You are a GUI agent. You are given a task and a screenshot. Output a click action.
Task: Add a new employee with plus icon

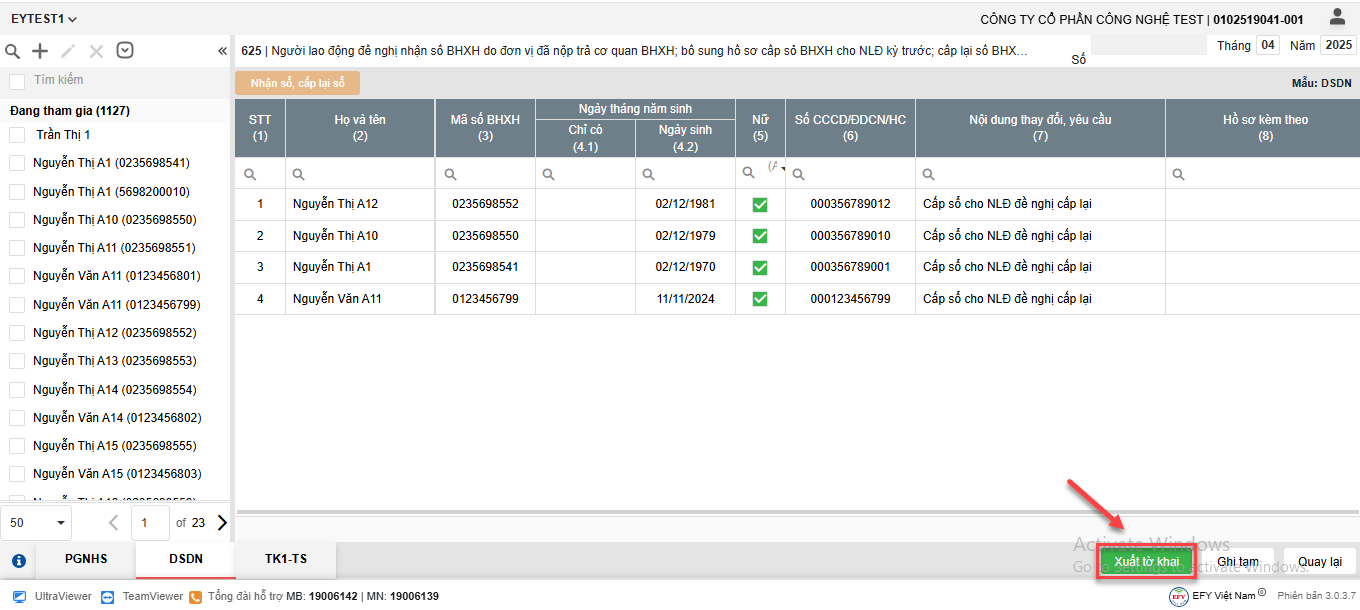tap(40, 51)
